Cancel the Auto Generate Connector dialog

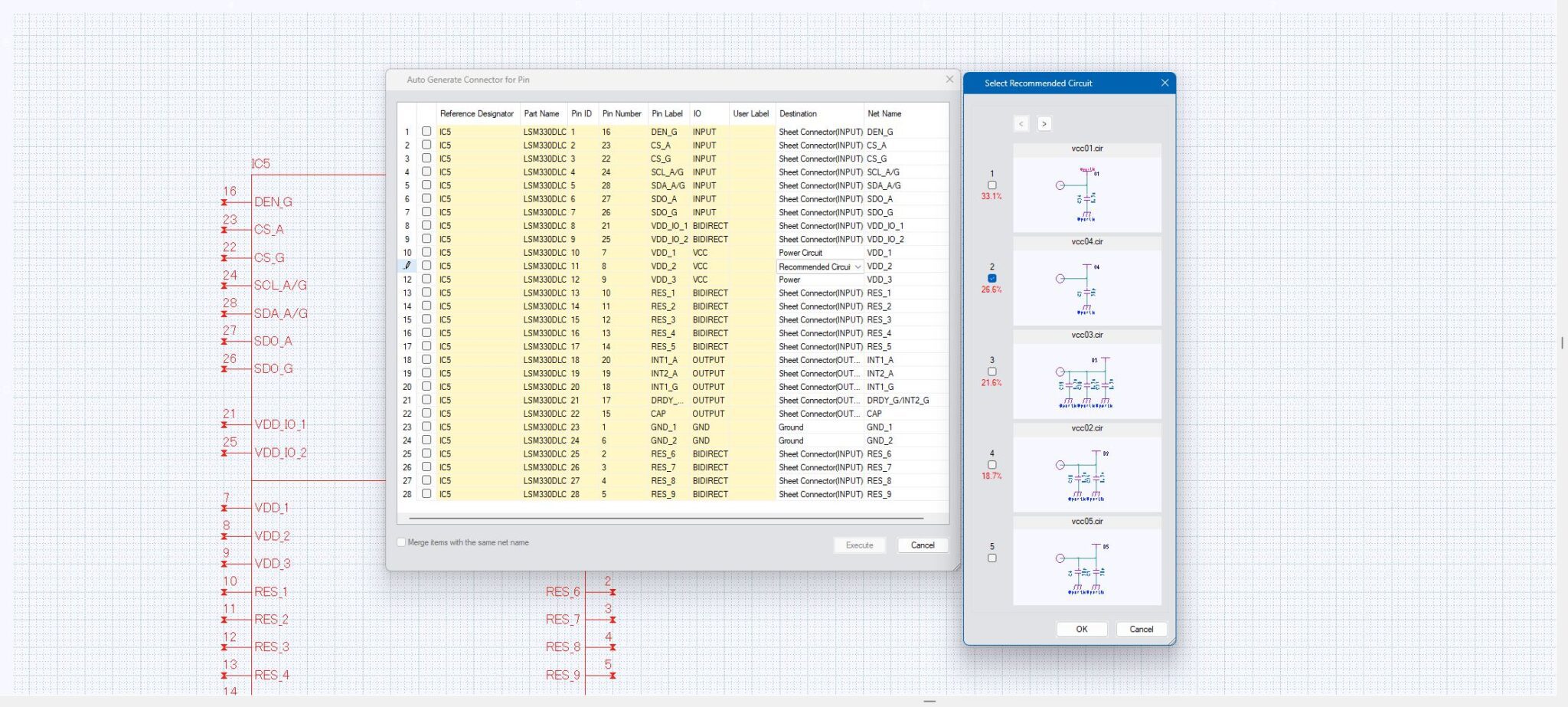click(923, 545)
